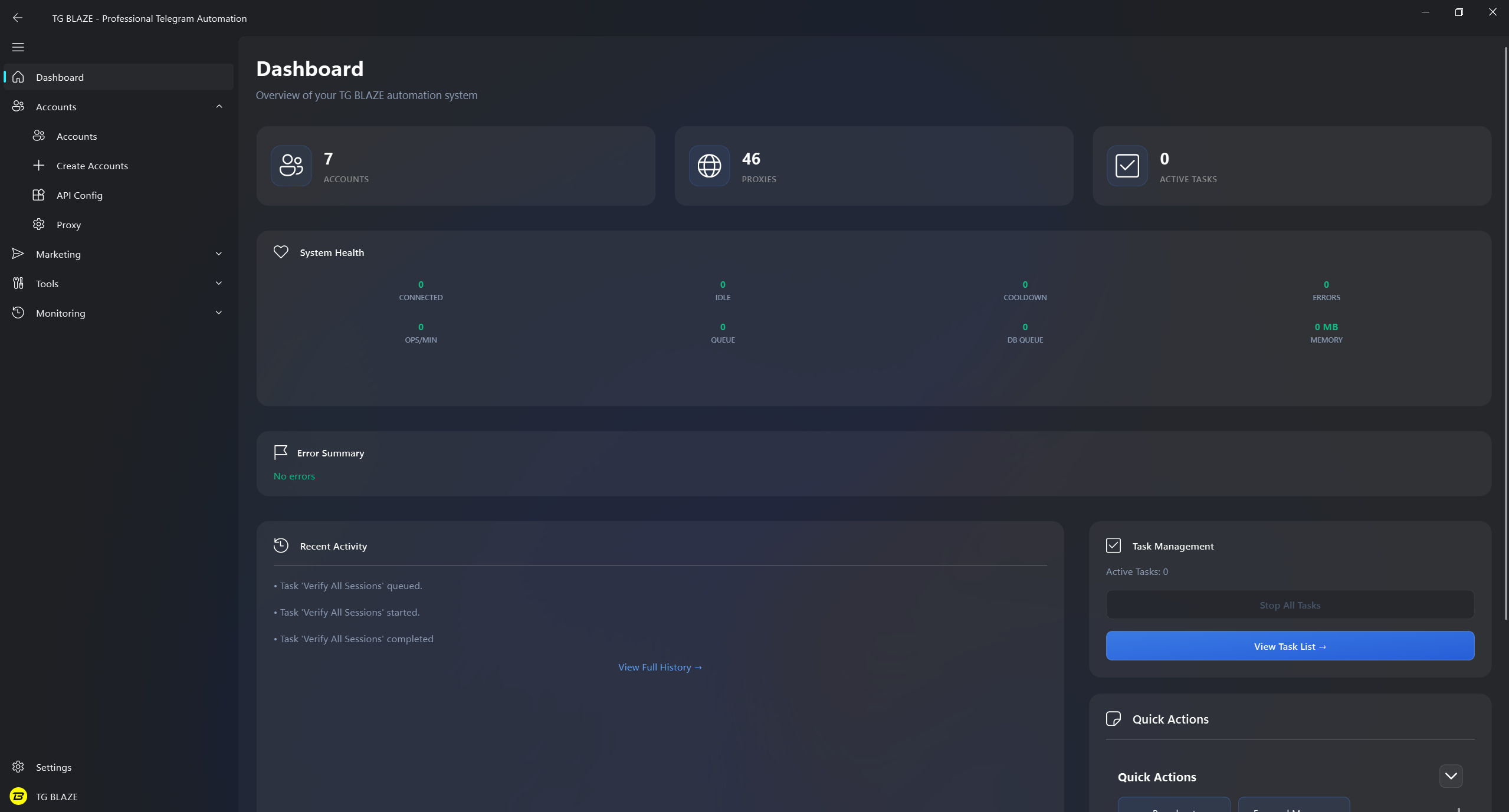The image size is (1509, 812).
Task: Open the Proxy page
Action: (119, 225)
